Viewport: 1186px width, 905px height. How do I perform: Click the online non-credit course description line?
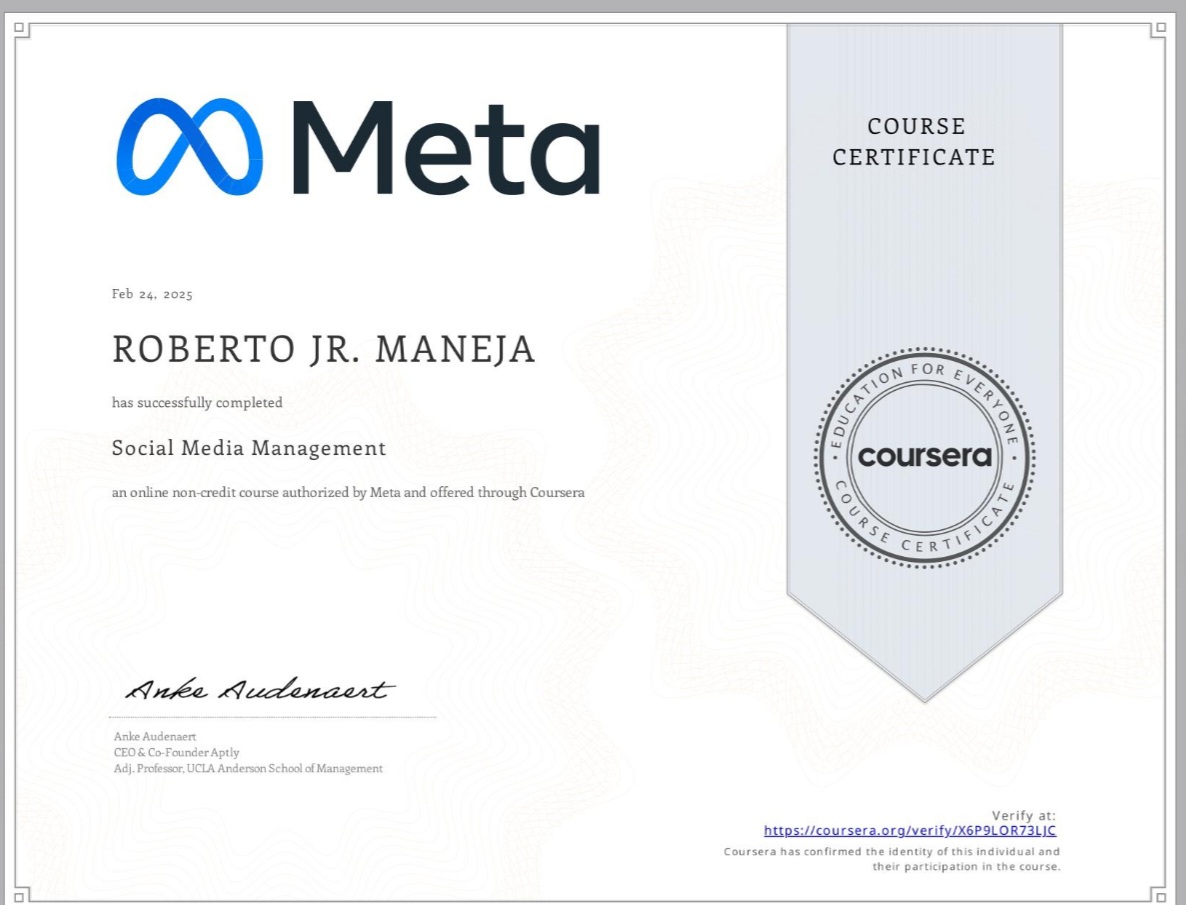[x=348, y=493]
